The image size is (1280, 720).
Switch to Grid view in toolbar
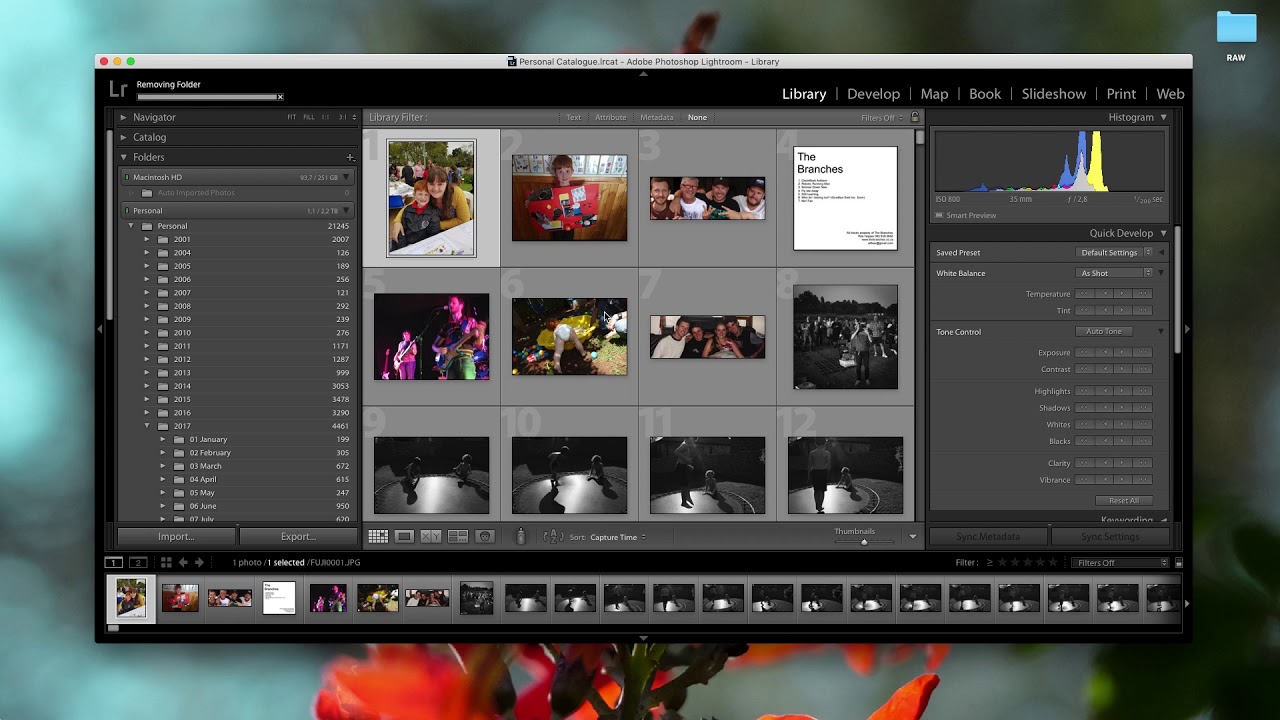378,537
